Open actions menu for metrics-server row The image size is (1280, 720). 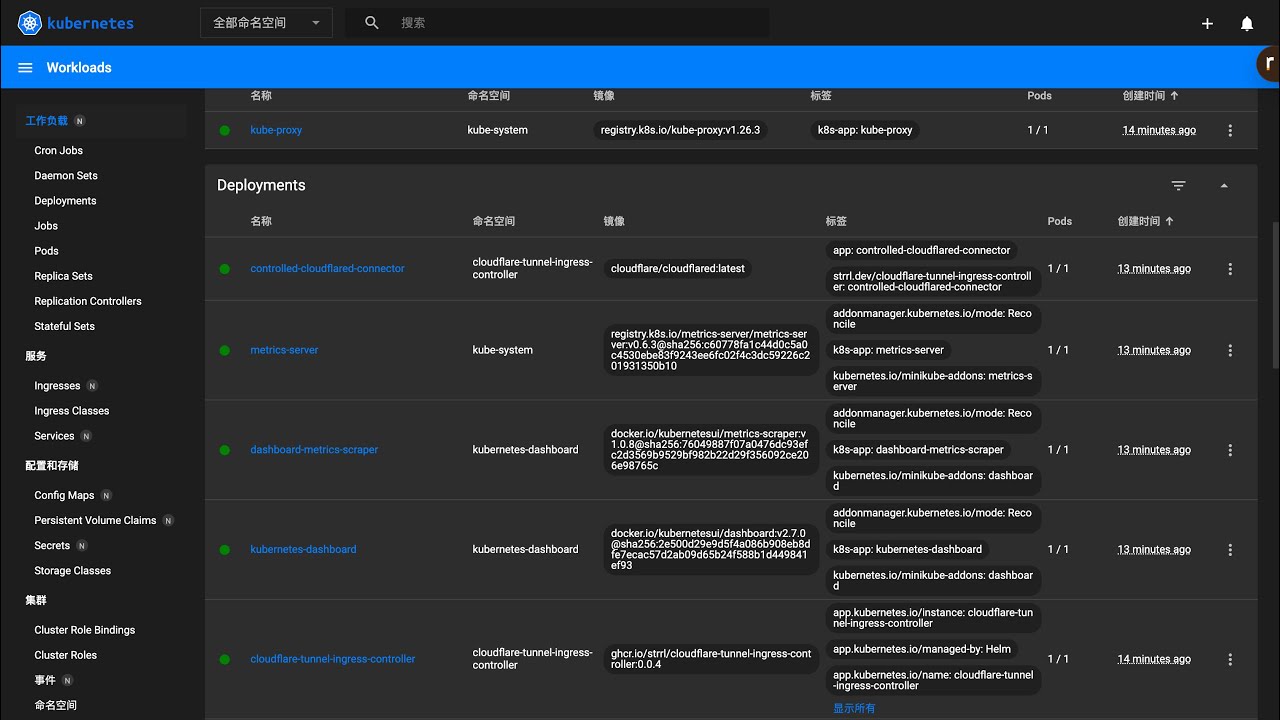point(1230,350)
